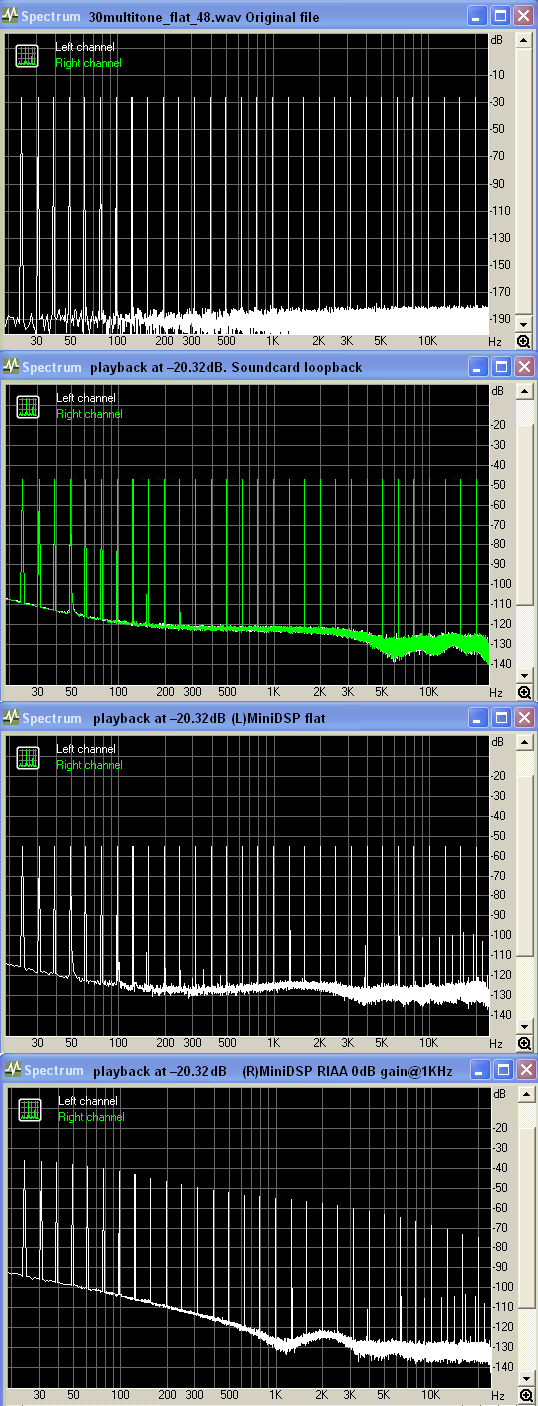This screenshot has width=538, height=1406.
Task: Click zoom magnifier in MiniDSP RIAA window
Action: click(x=526, y=1395)
